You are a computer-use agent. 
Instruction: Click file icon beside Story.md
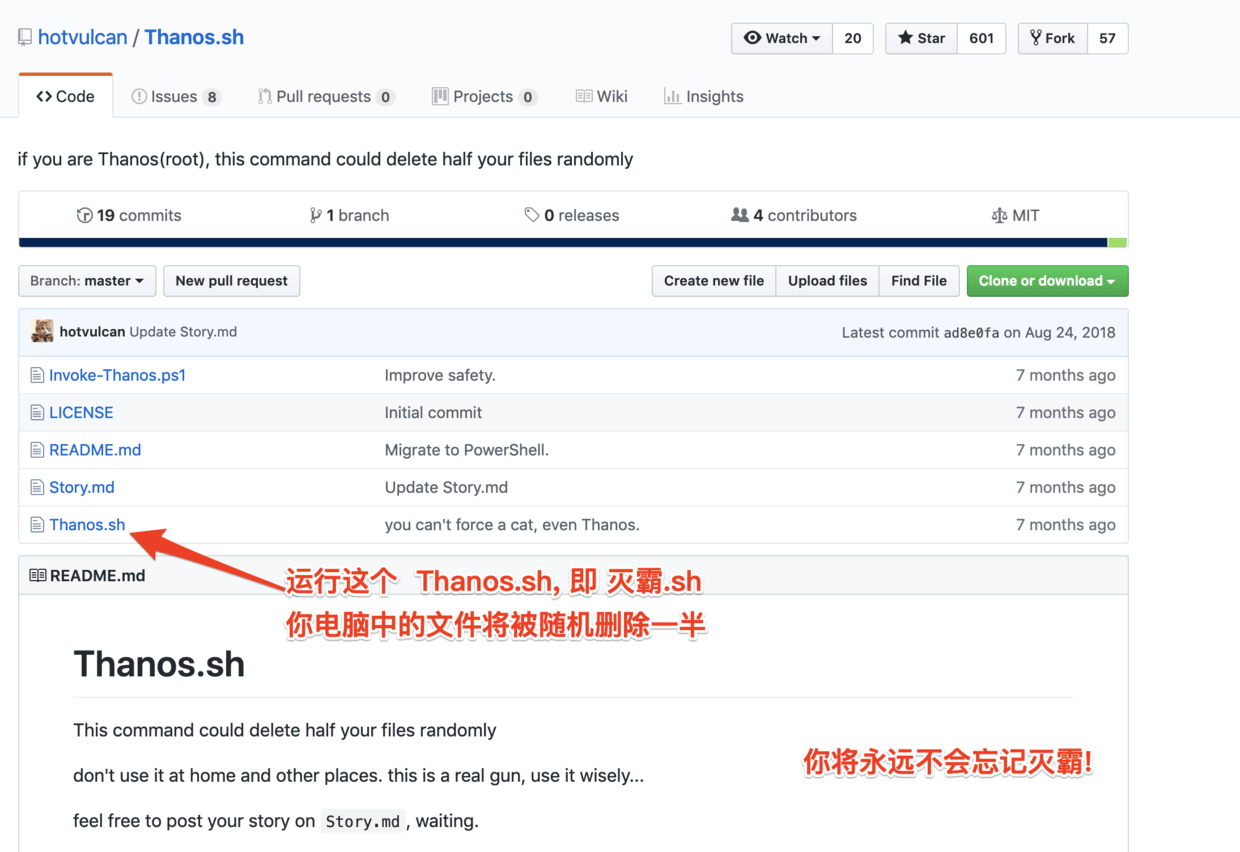pyautogui.click(x=37, y=488)
